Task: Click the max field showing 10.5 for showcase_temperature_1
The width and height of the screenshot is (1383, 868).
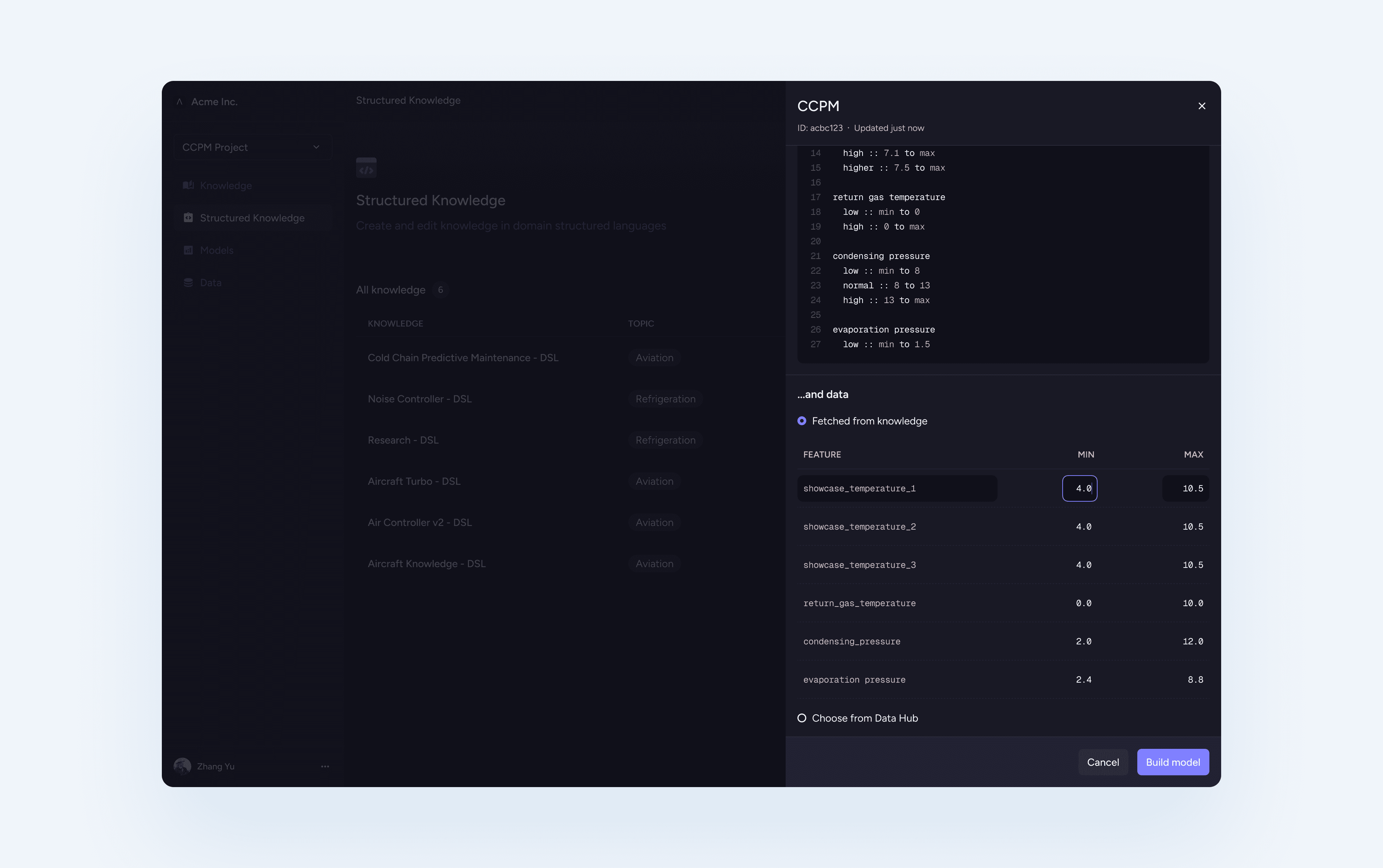Action: point(1185,488)
